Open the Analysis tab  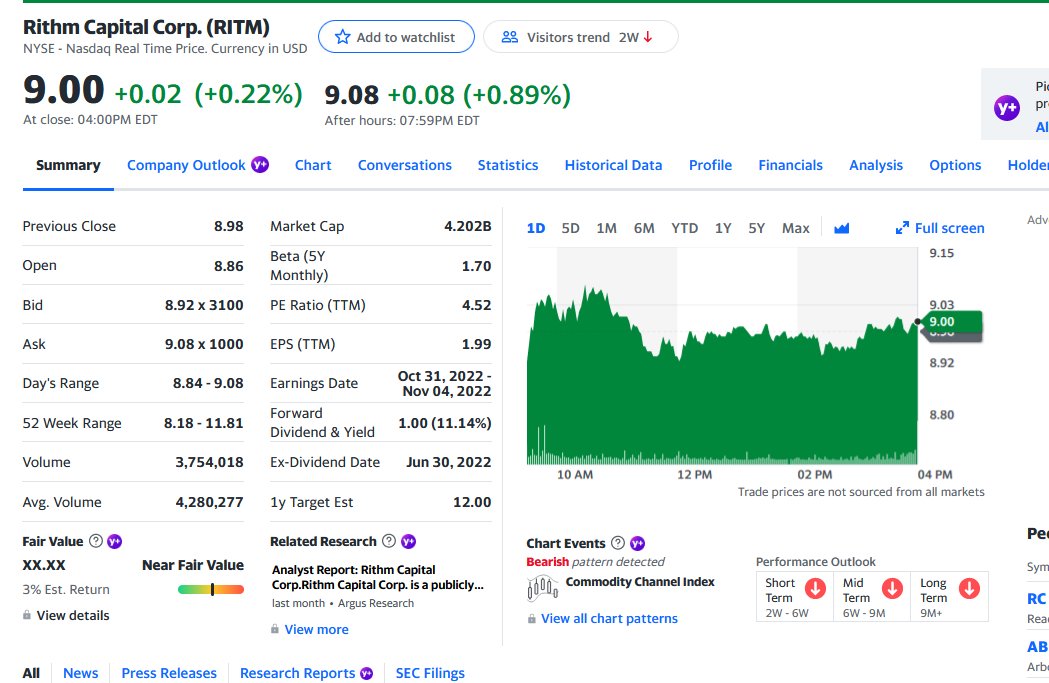click(x=876, y=165)
